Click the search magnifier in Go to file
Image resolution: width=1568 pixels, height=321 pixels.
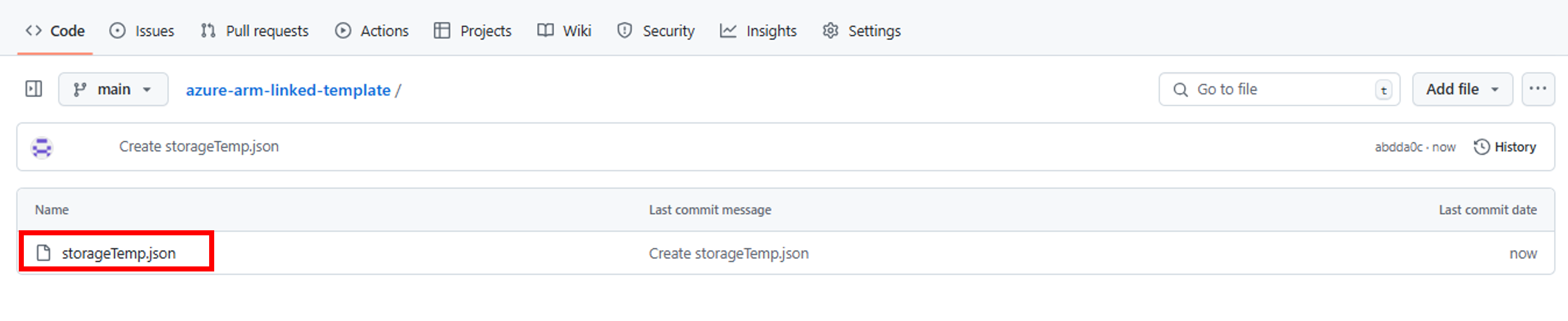point(1181,89)
